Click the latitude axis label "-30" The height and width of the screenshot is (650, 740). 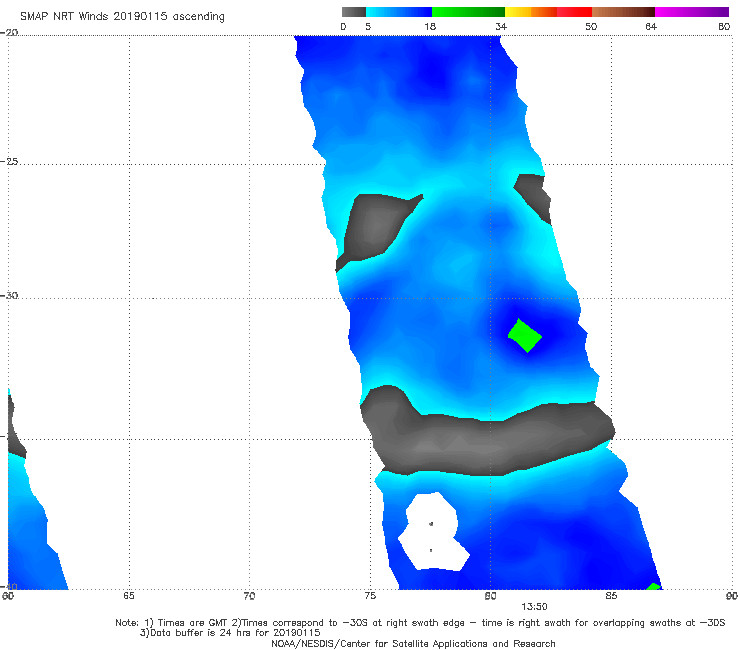[x=9, y=295]
